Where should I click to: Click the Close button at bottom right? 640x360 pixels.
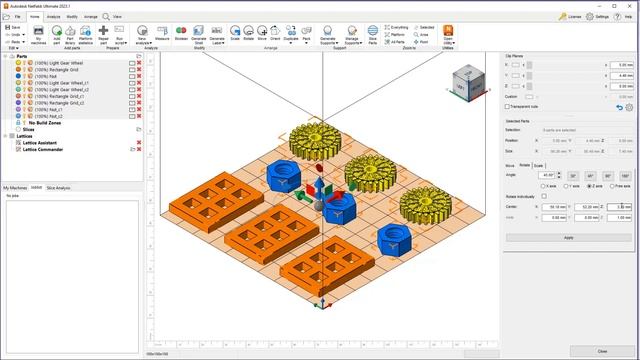click(x=602, y=351)
